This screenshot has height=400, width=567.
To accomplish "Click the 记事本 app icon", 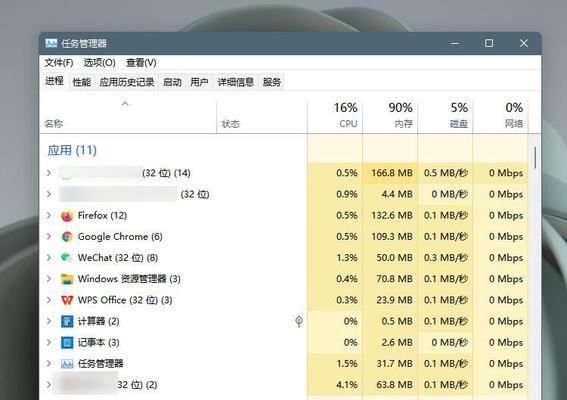I will pos(67,342).
